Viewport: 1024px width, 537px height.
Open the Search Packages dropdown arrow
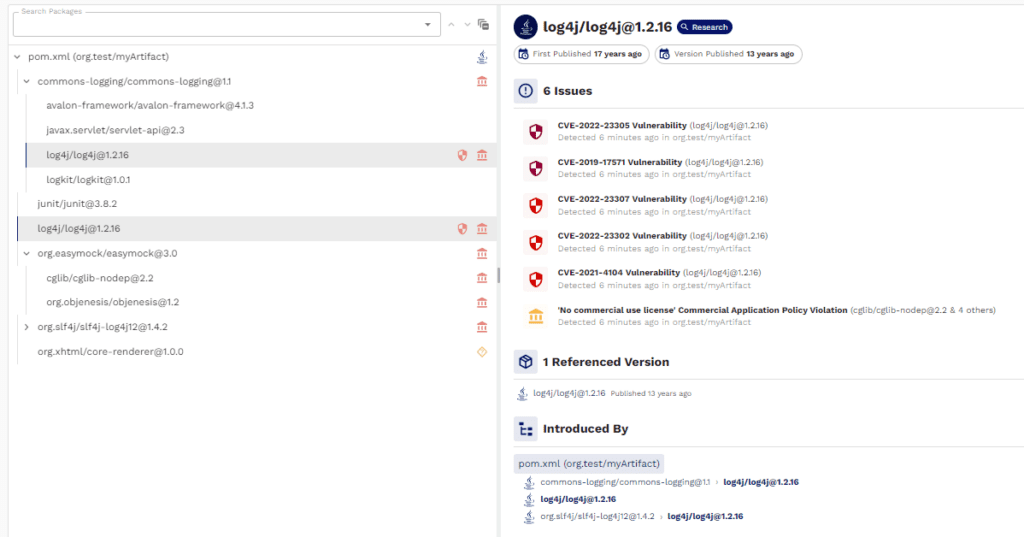pyautogui.click(x=428, y=25)
